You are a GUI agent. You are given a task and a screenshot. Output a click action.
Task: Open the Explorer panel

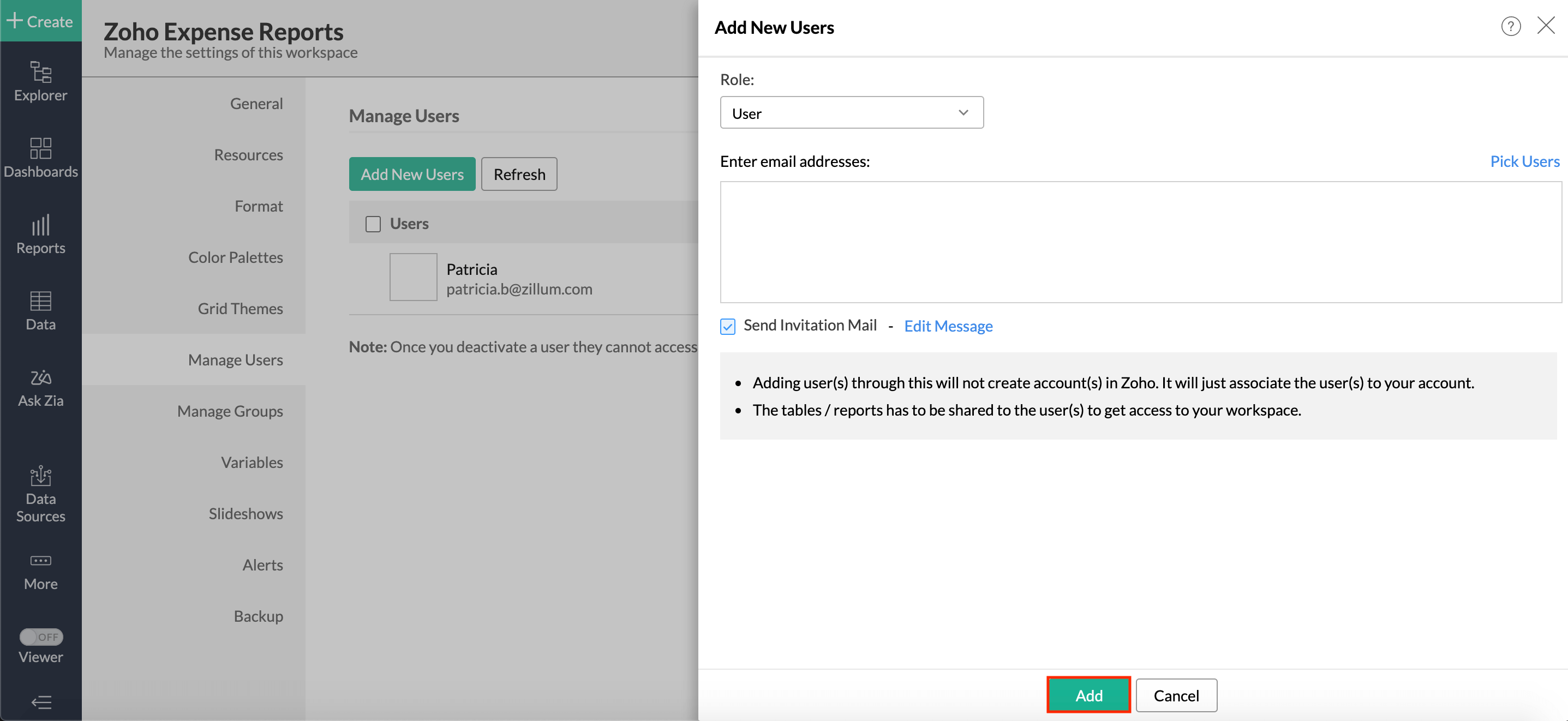tap(40, 81)
